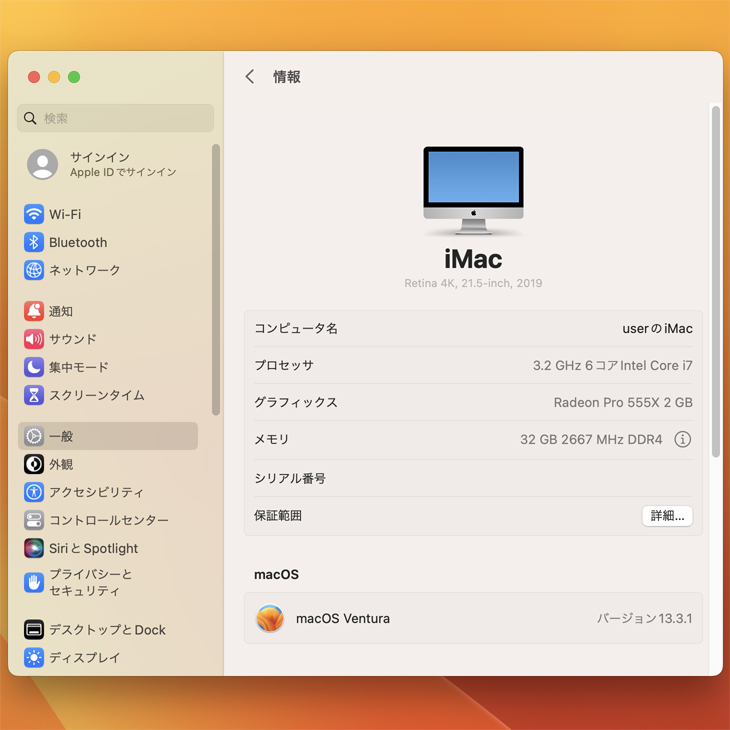Open Bluetooth settings icon

34,242
